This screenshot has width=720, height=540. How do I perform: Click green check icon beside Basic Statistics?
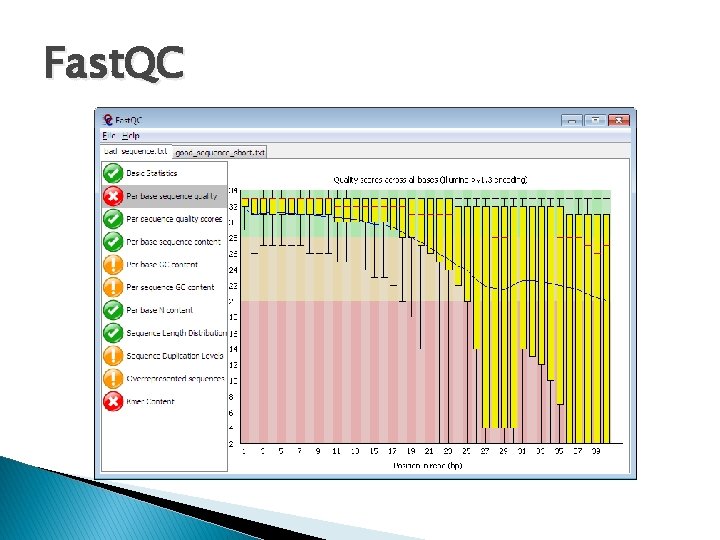(112, 173)
